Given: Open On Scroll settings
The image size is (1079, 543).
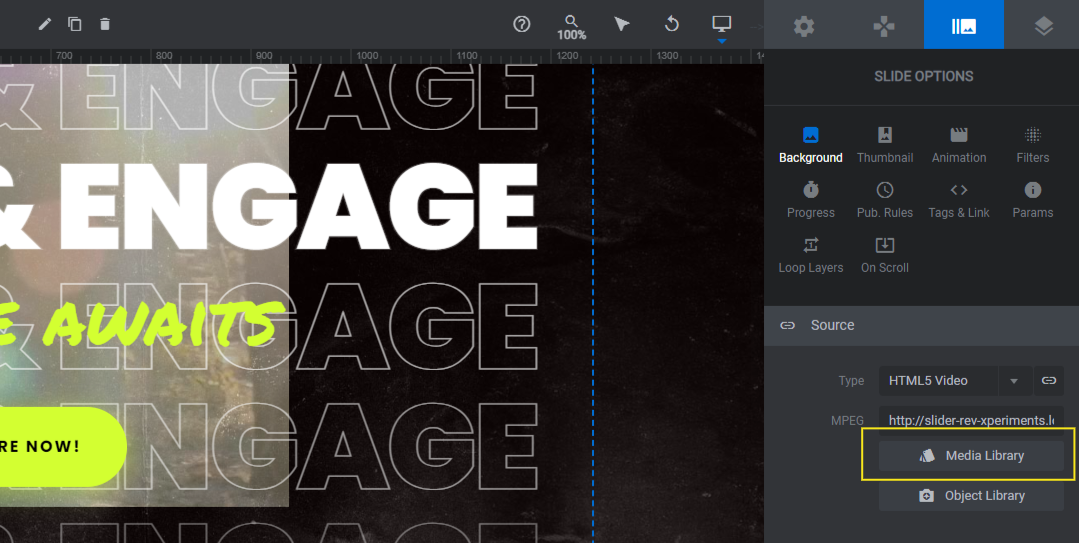Looking at the screenshot, I should tap(885, 255).
